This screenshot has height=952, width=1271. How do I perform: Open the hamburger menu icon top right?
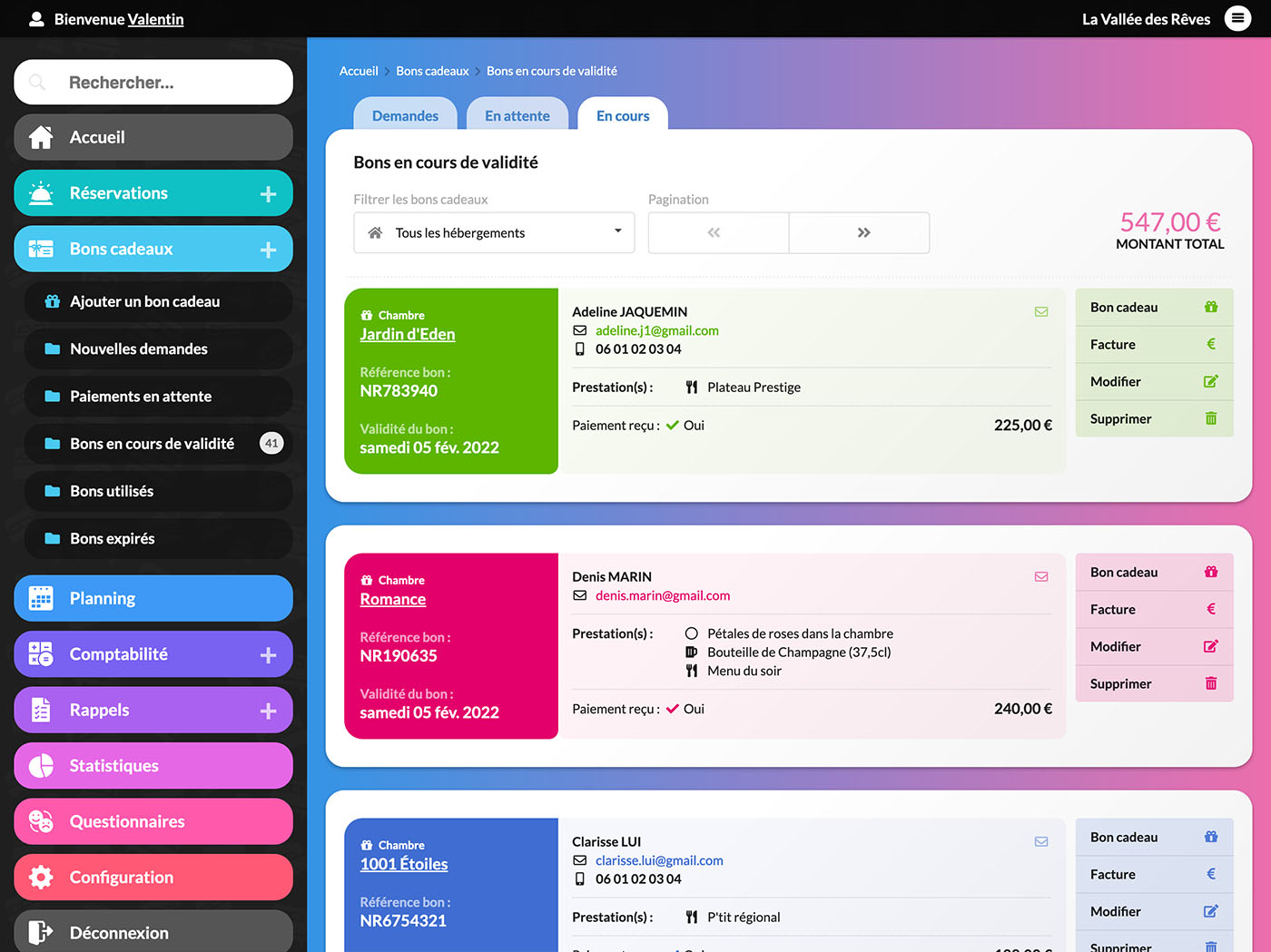pyautogui.click(x=1237, y=18)
